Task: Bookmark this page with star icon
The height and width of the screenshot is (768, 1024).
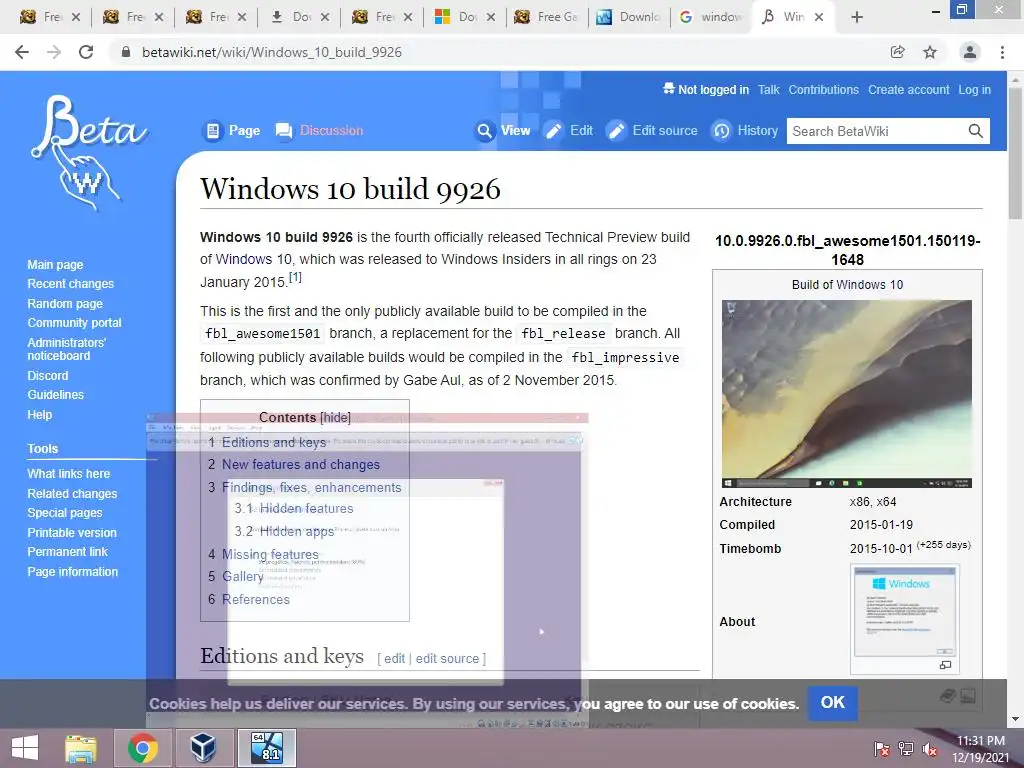Action: click(930, 52)
